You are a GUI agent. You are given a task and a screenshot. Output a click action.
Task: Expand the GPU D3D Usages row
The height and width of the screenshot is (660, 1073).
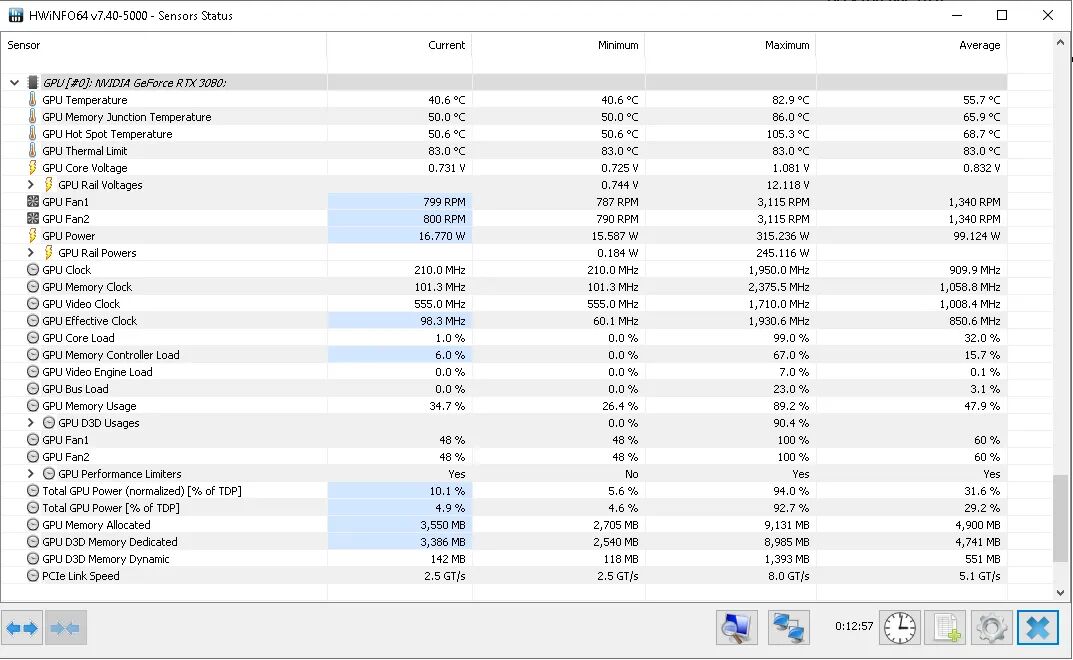(31, 423)
